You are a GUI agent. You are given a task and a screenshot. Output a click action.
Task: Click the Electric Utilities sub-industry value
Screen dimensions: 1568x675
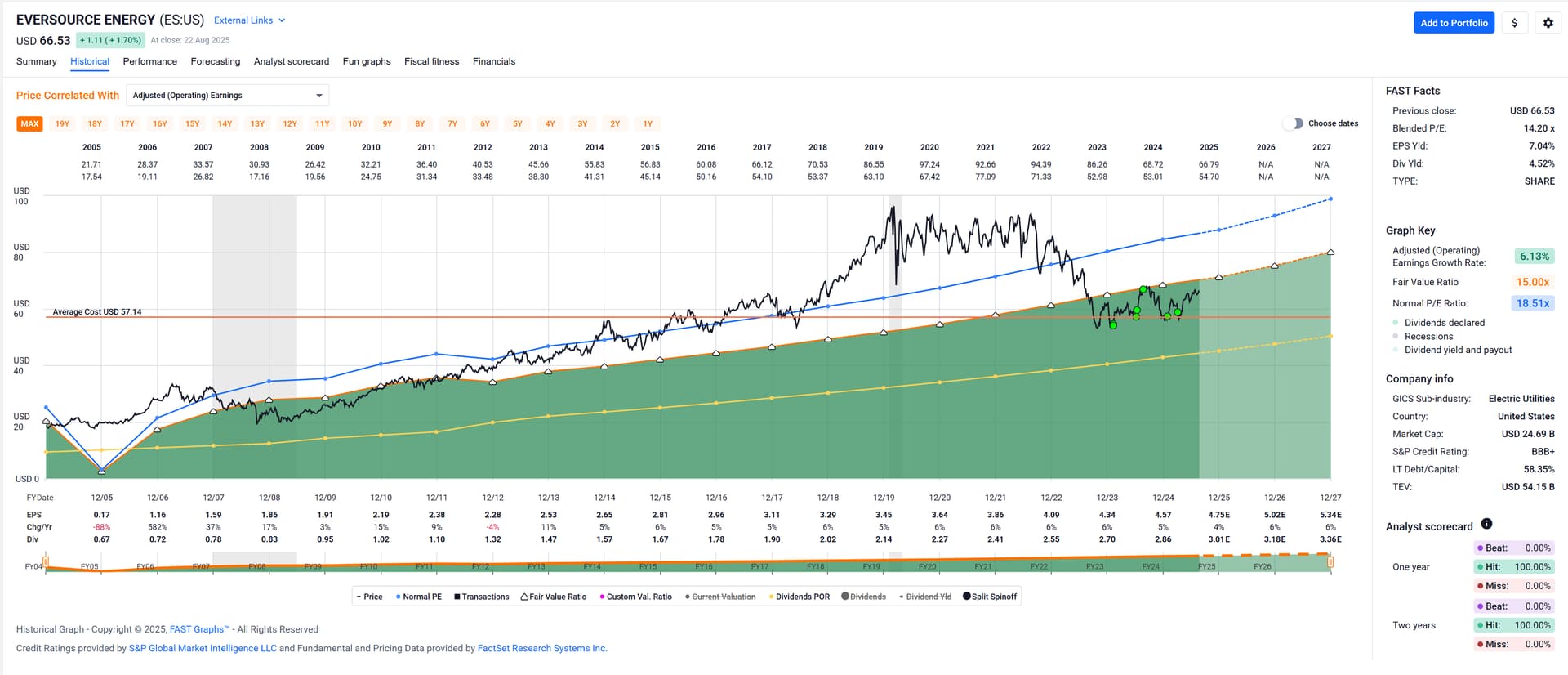coord(1521,399)
